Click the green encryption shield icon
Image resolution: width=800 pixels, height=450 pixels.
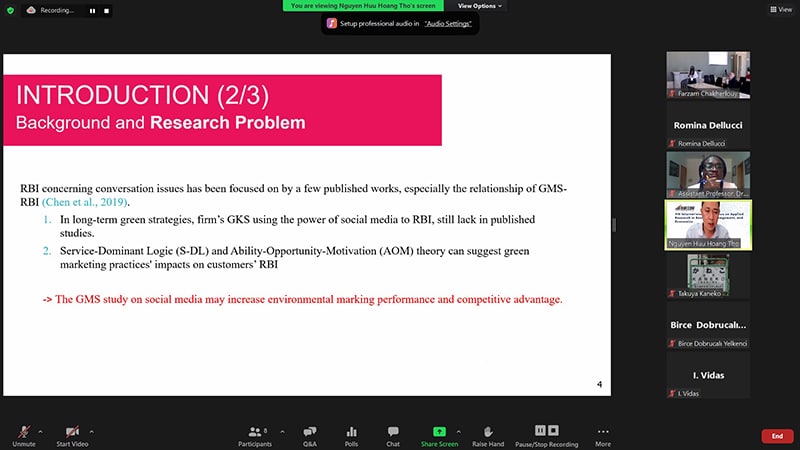10,10
